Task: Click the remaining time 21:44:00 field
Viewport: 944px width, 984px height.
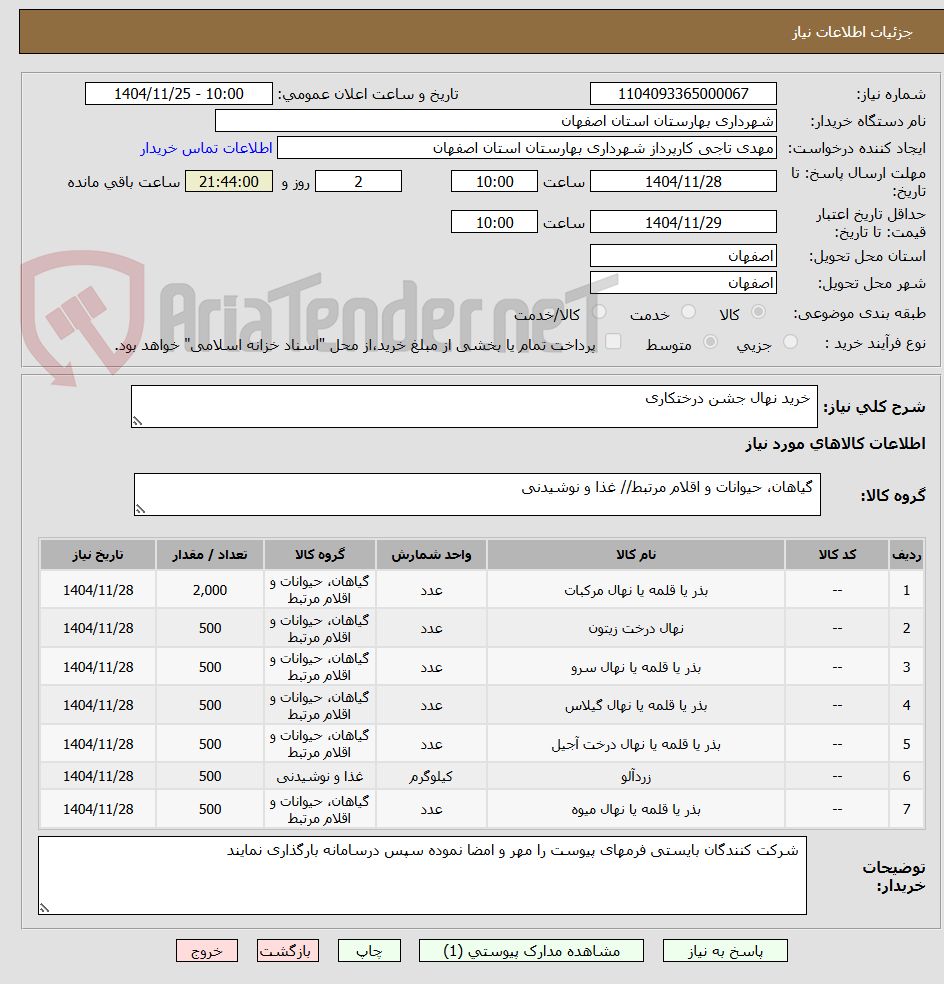Action: click(x=228, y=181)
